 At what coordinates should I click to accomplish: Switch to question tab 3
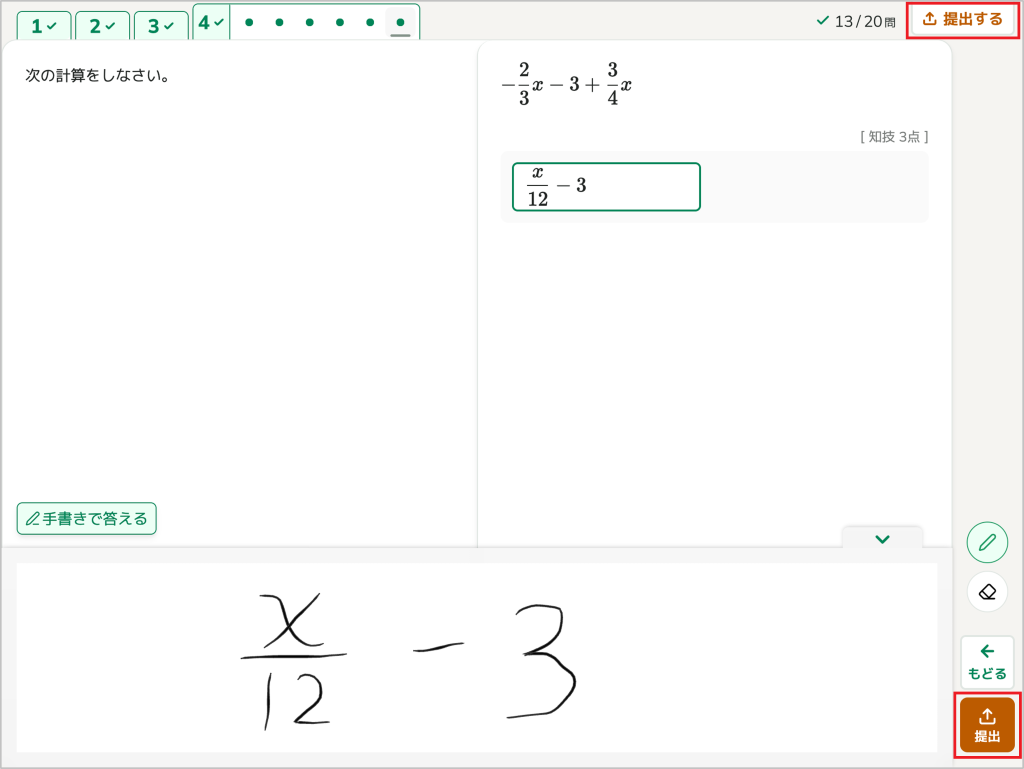point(161,26)
